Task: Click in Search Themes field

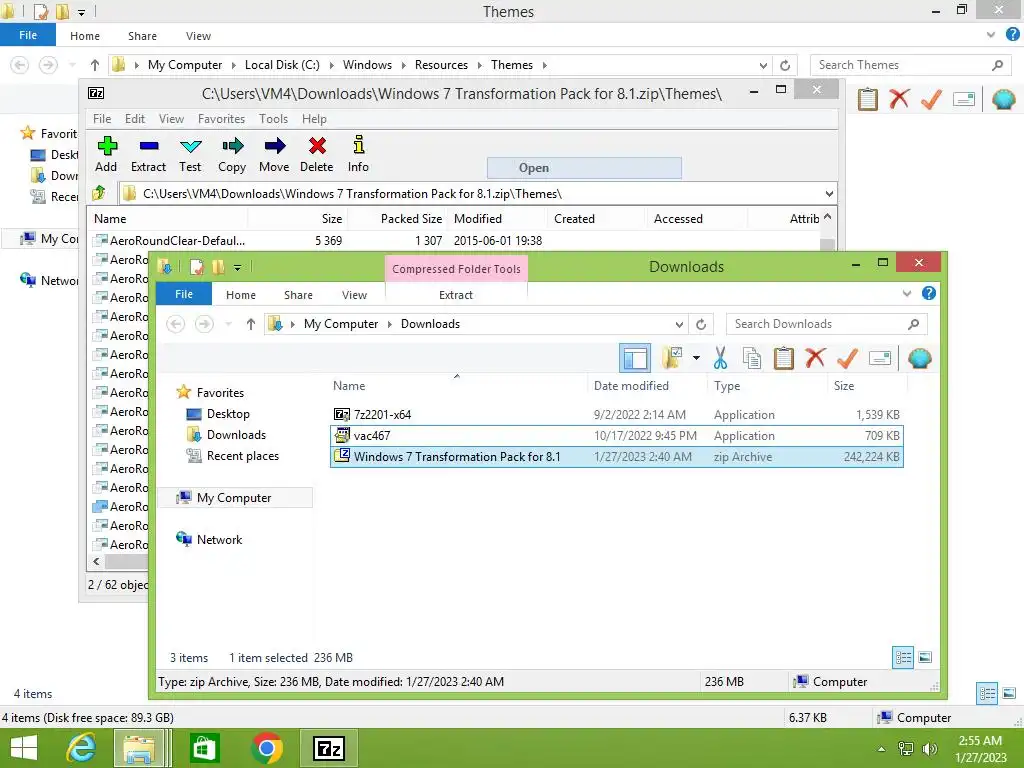Action: pyautogui.click(x=910, y=65)
